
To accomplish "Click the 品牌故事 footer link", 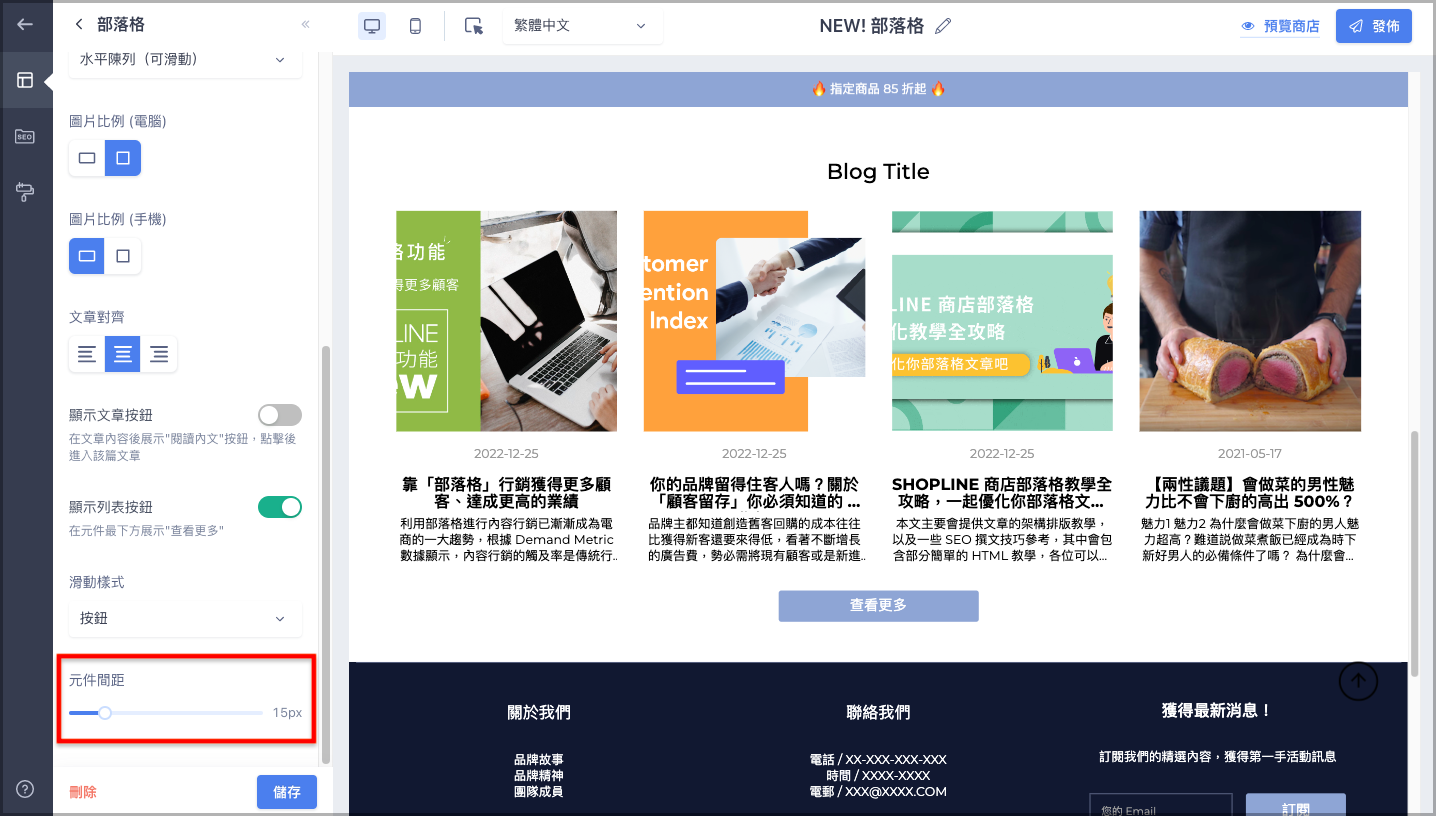I will (x=538, y=760).
